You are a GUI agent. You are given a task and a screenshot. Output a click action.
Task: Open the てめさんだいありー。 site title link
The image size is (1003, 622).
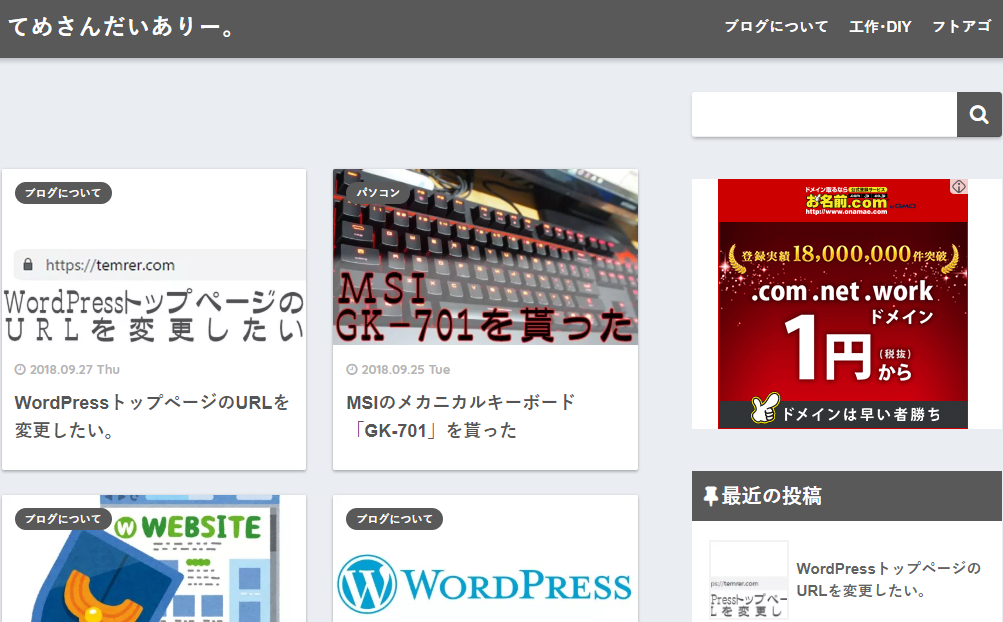123,27
